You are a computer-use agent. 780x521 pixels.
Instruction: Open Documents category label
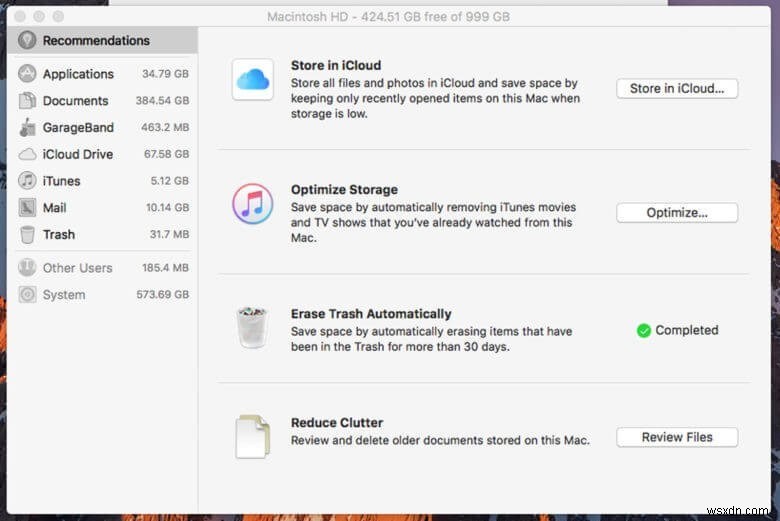point(76,101)
